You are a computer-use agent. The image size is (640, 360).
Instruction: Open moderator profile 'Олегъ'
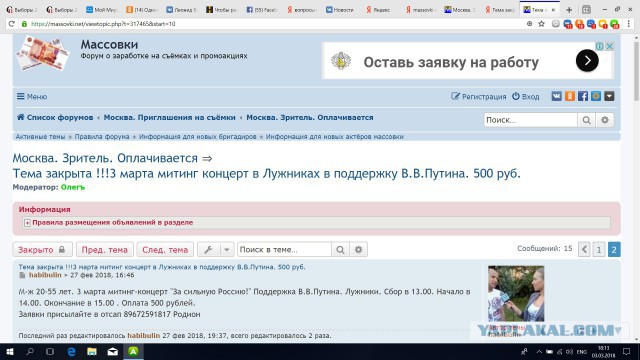tap(73, 187)
